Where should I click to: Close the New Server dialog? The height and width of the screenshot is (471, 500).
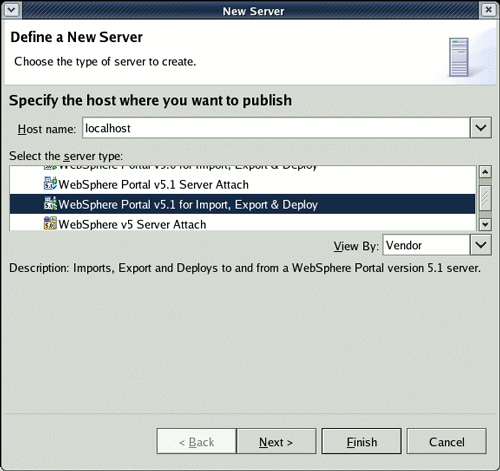click(x=488, y=10)
